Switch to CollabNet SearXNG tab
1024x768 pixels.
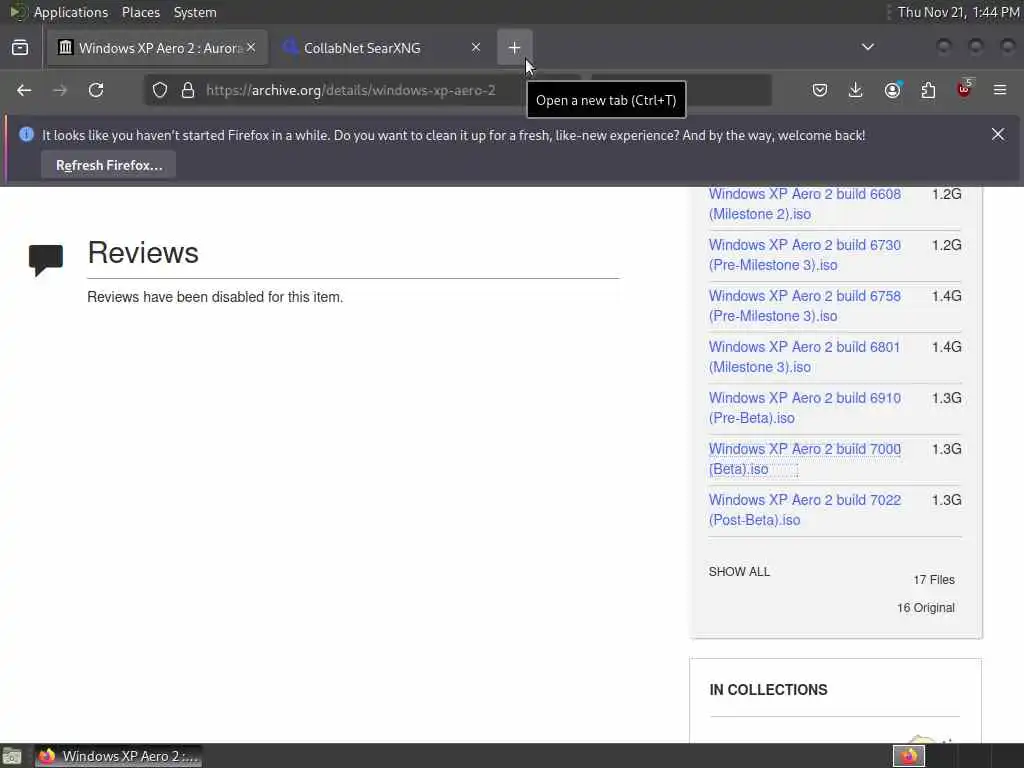pos(382,48)
